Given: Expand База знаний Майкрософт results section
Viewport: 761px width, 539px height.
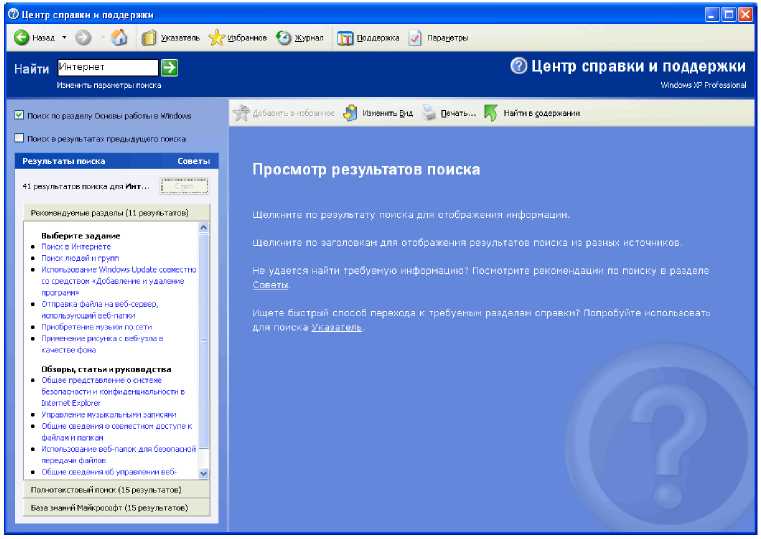Looking at the screenshot, I should 116,508.
